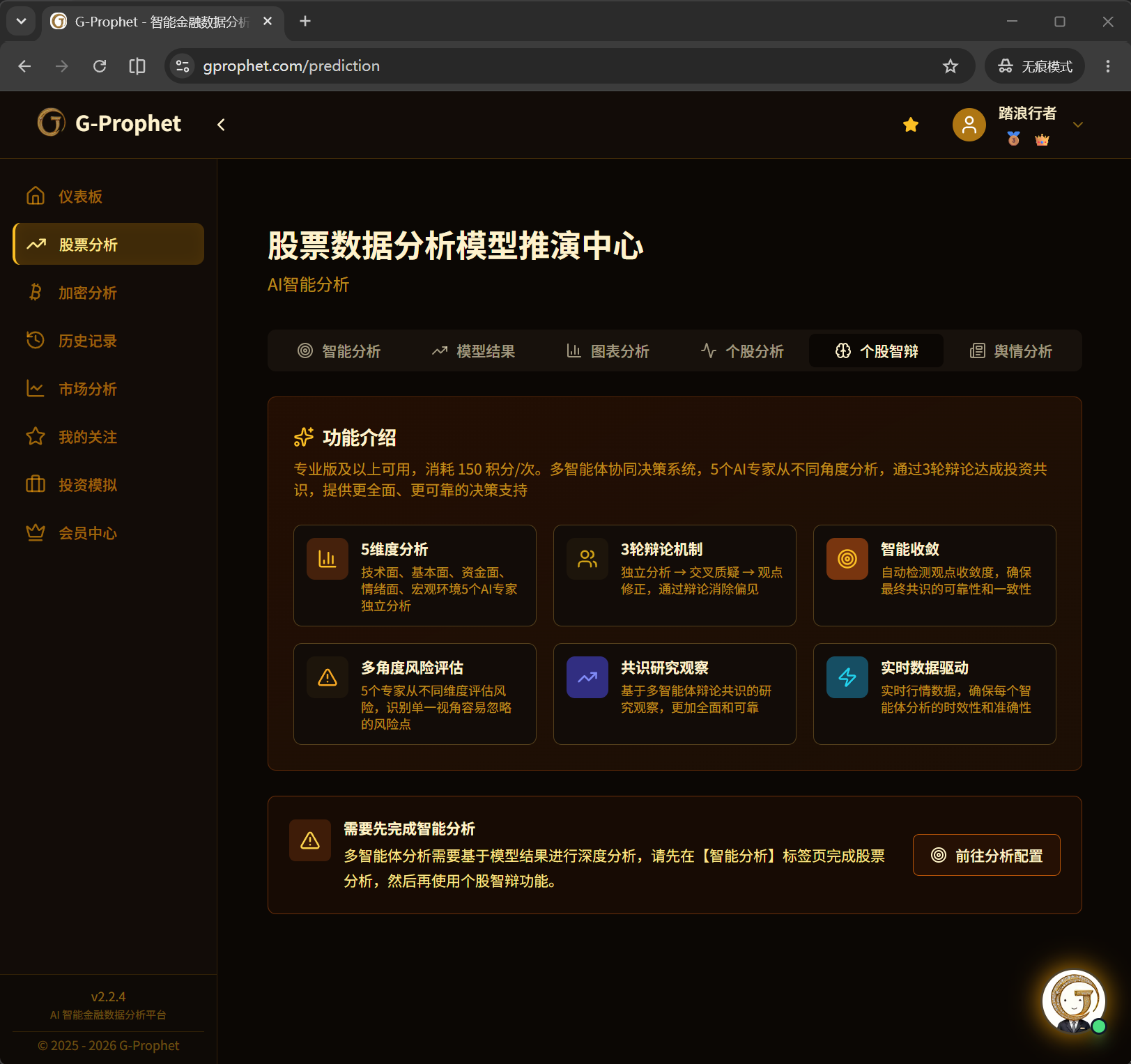Click the gold star favorite icon
This screenshot has height=1064, width=1131.
point(910,125)
